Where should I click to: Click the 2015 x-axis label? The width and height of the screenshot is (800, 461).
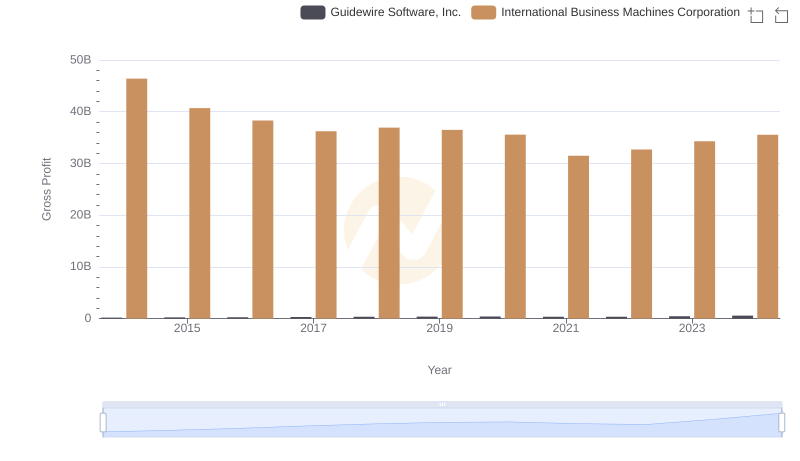(187, 328)
